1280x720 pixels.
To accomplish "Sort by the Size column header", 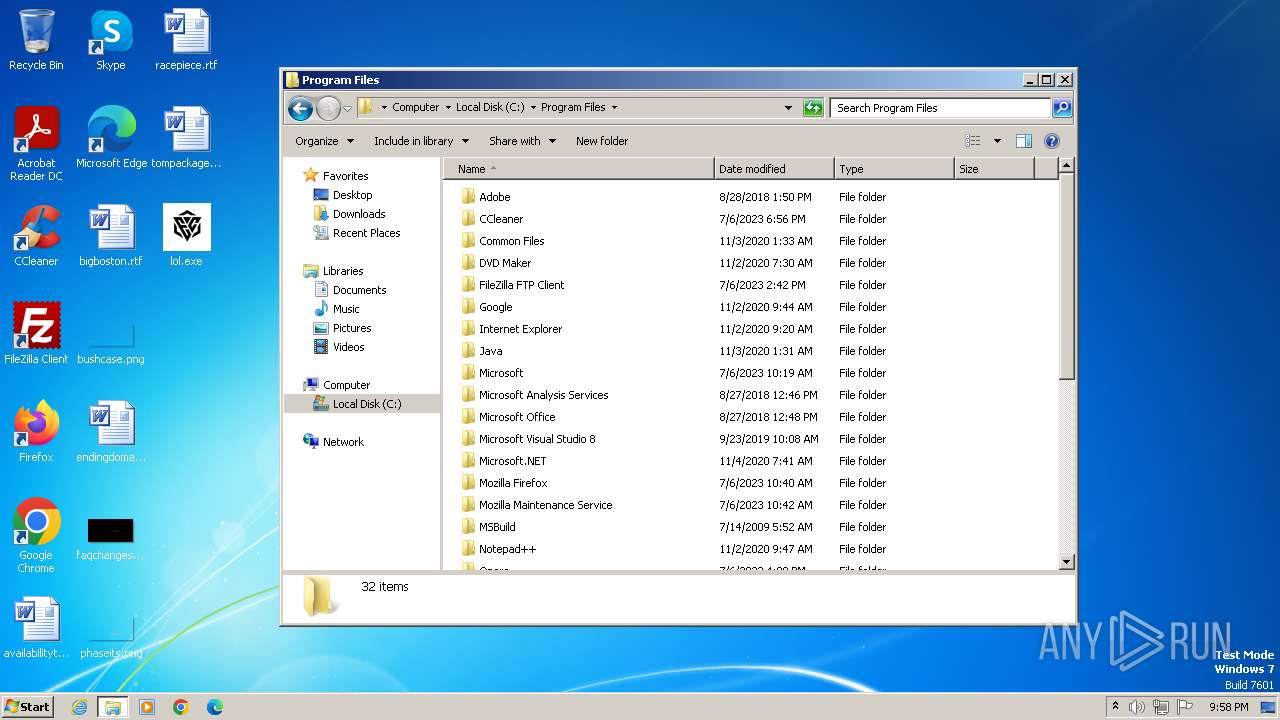I will [x=994, y=169].
